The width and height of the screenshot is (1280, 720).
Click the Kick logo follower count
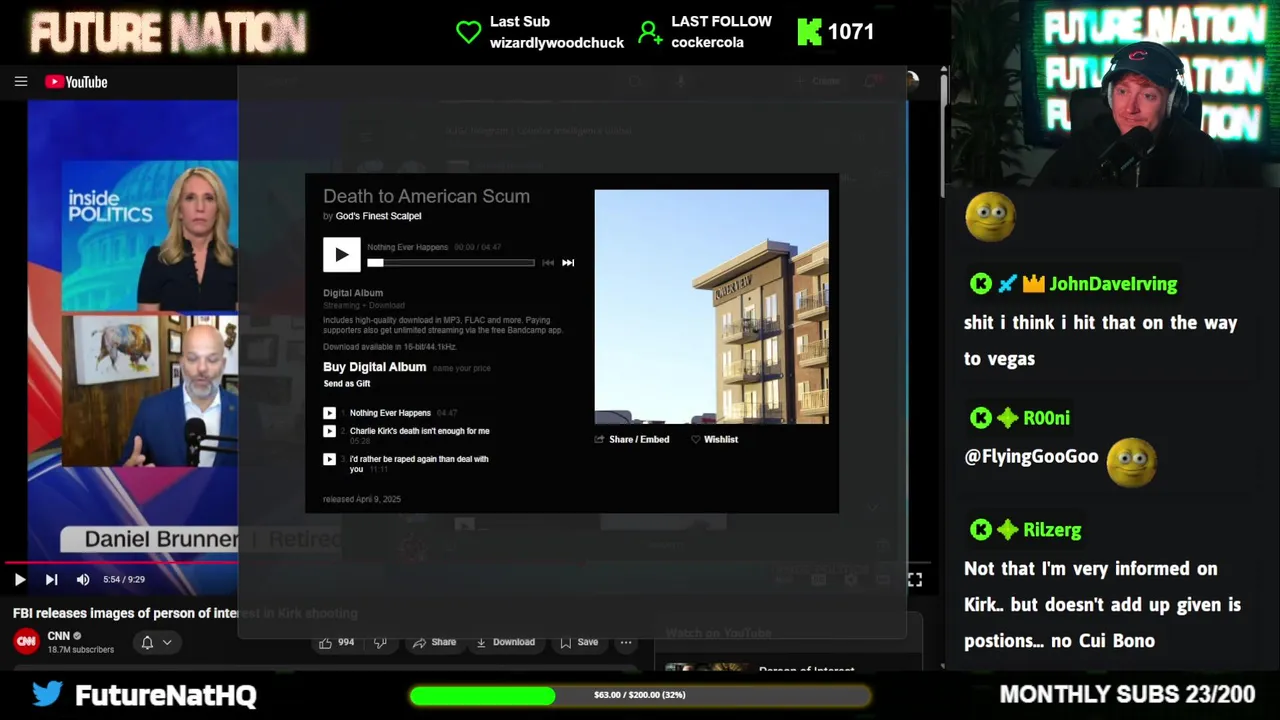click(x=836, y=32)
